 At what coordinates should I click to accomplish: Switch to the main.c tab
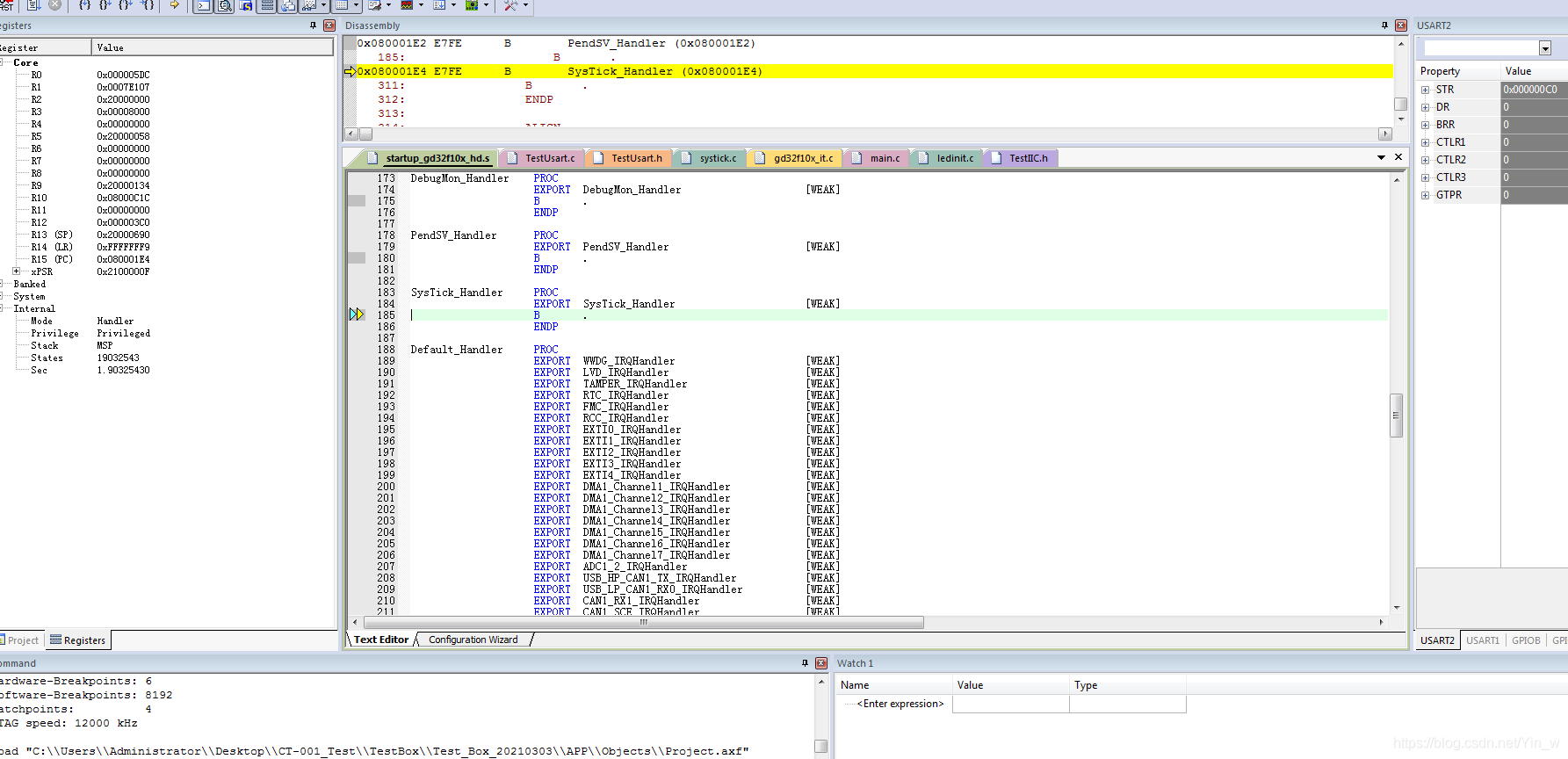click(x=878, y=158)
